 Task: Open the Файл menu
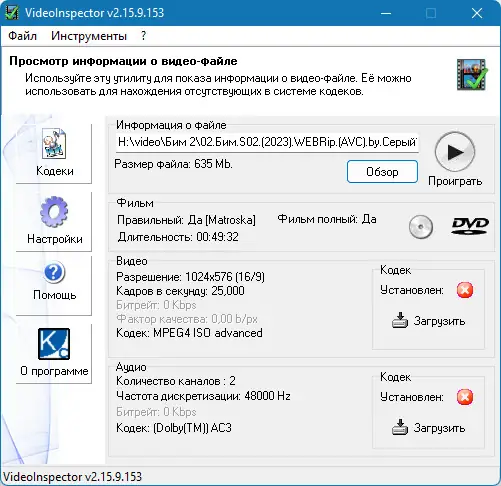tap(22, 35)
